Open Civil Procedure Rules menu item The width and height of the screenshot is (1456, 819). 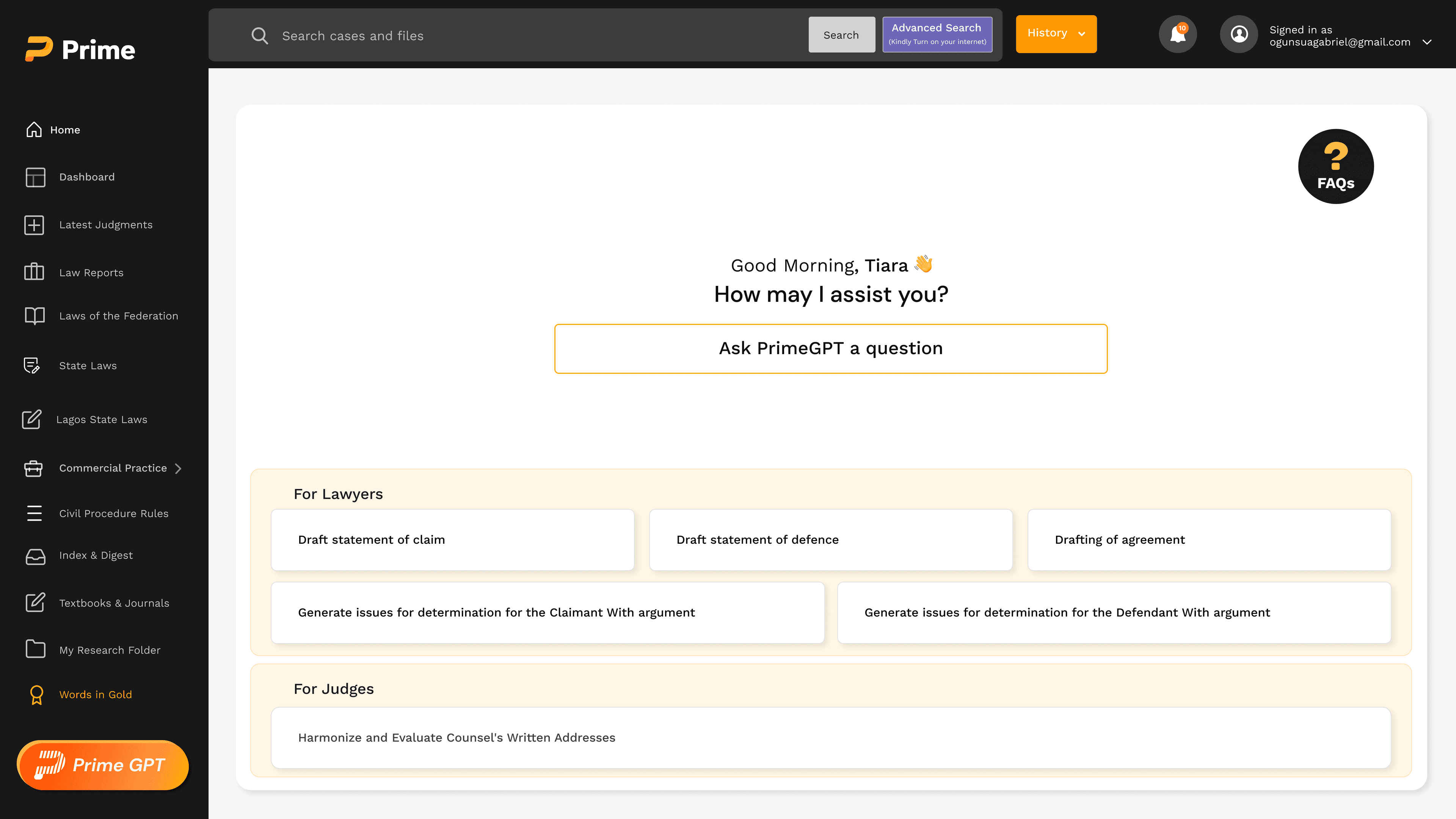click(x=114, y=513)
